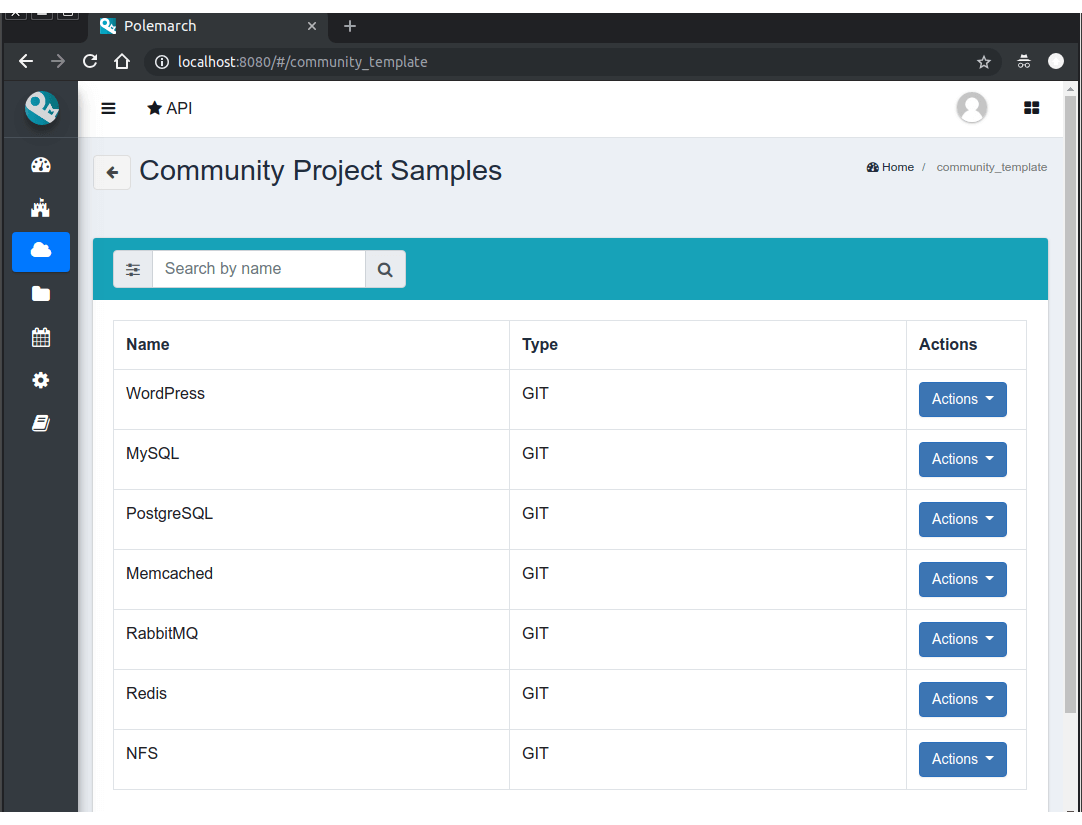Open Actions dropdown for RabbitMQ
This screenshot has height=825, width=1082.
pyautogui.click(x=963, y=639)
